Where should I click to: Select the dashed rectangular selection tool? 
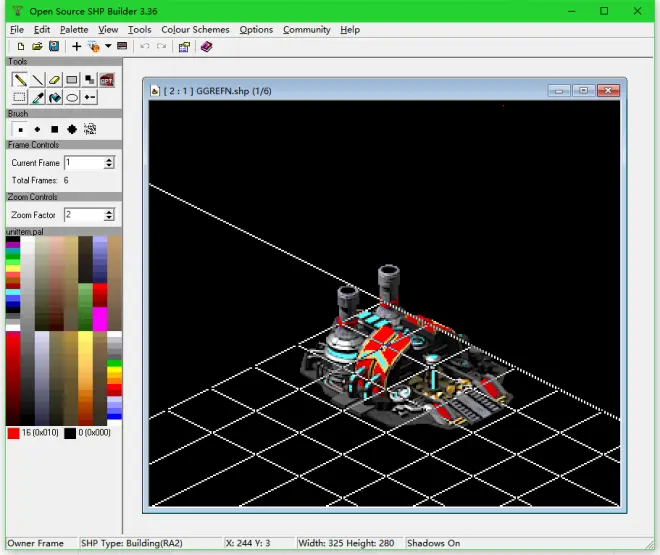pyautogui.click(x=19, y=98)
